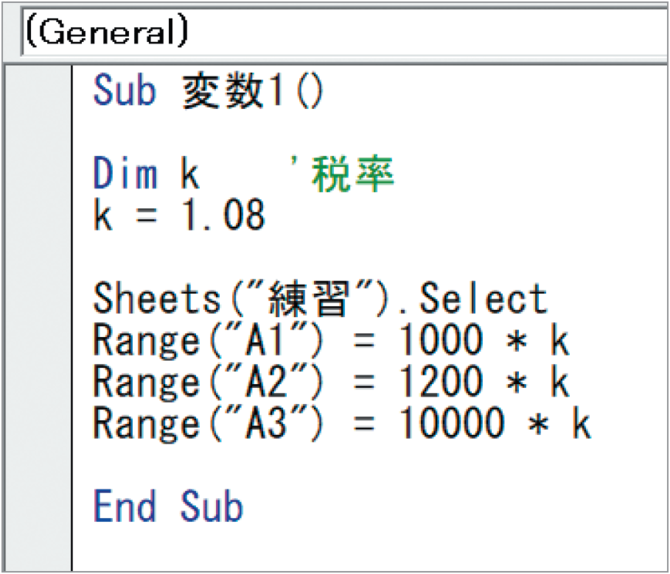
Task: Click the Range("A2") statement
Action: (331, 381)
